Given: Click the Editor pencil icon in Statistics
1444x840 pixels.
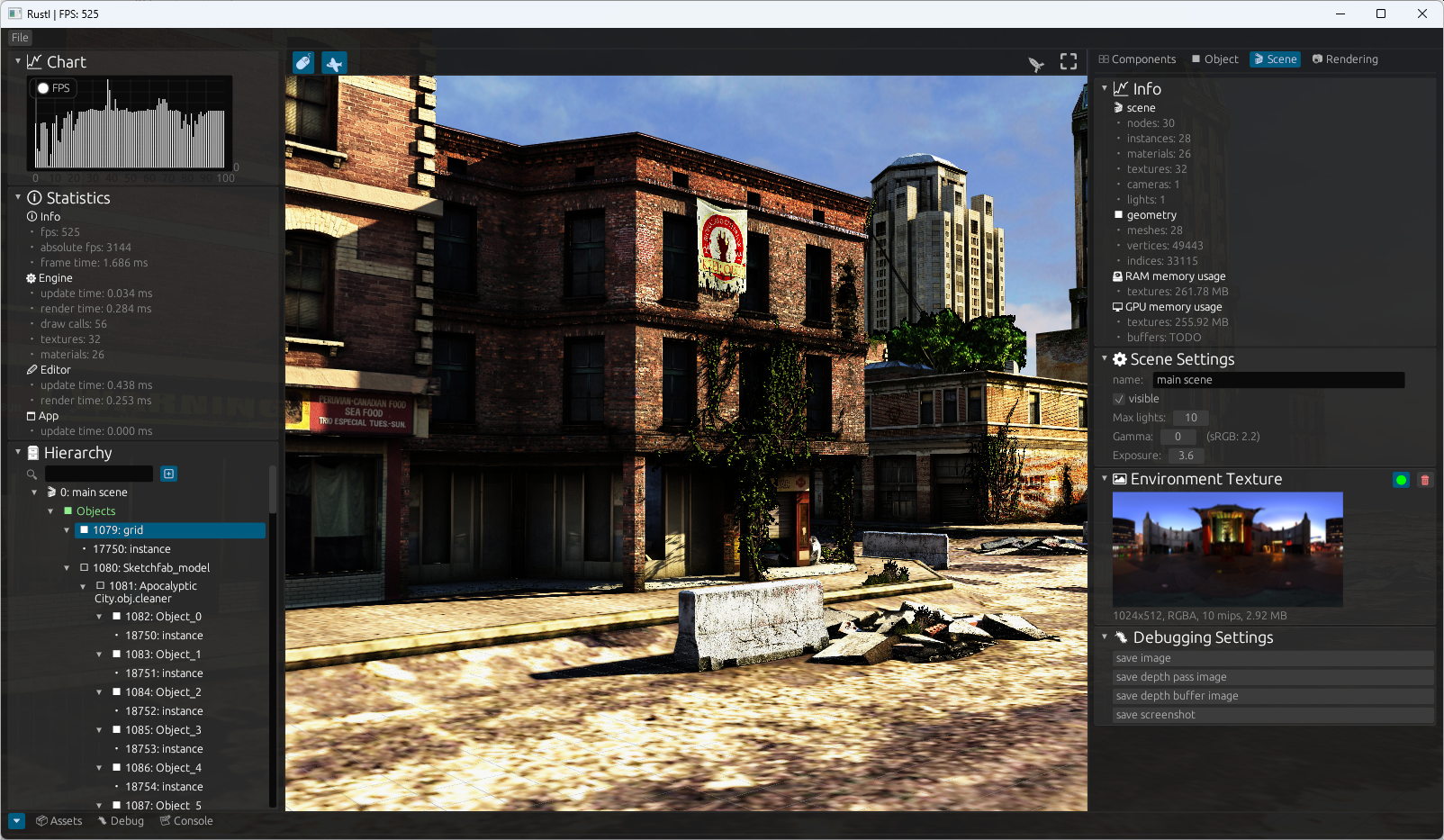Looking at the screenshot, I should [32, 370].
